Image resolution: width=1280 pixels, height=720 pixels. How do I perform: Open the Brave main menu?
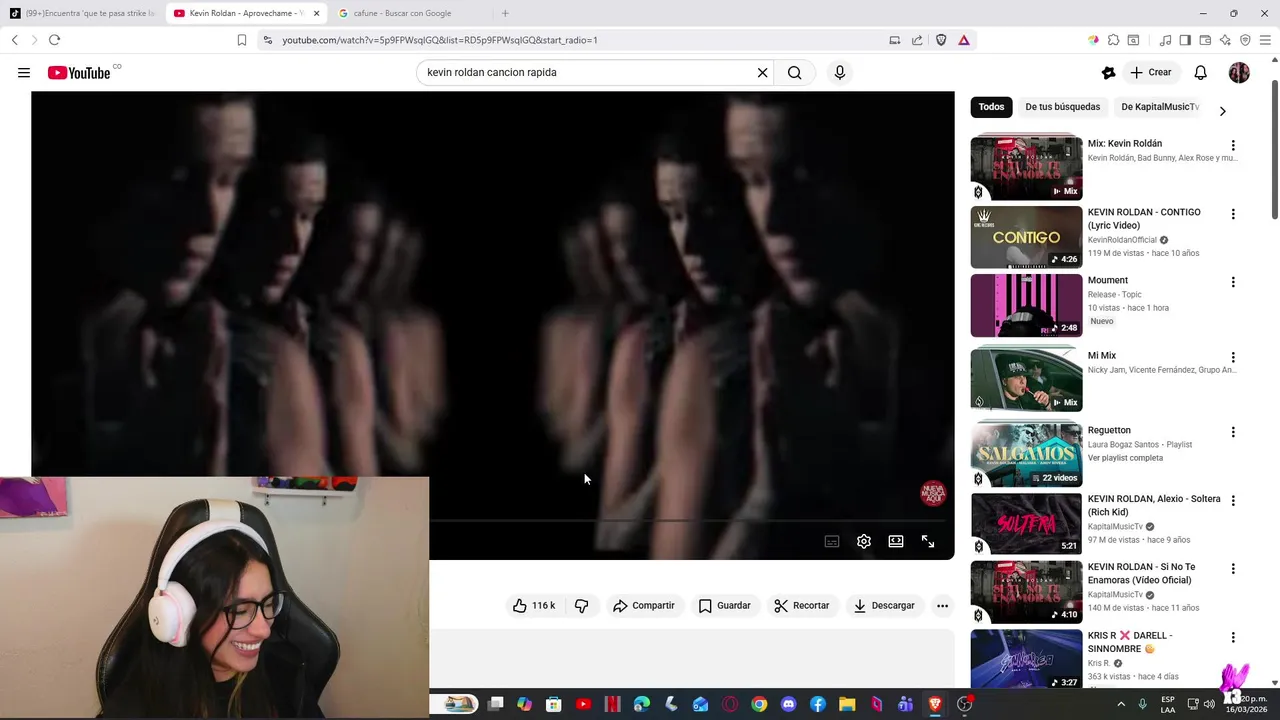1266,40
